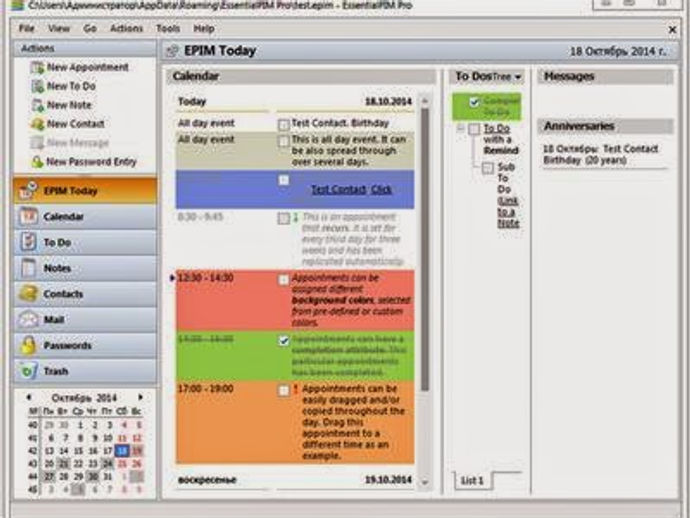
Task: Click the New Password Entry label
Action: [92, 162]
